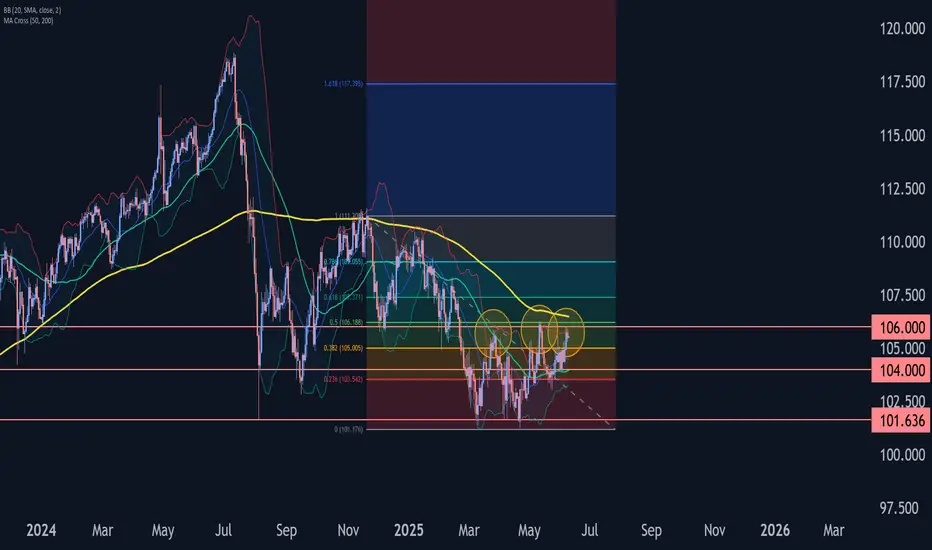
Task: Click the 2025 label on time axis
Action: 408,530
